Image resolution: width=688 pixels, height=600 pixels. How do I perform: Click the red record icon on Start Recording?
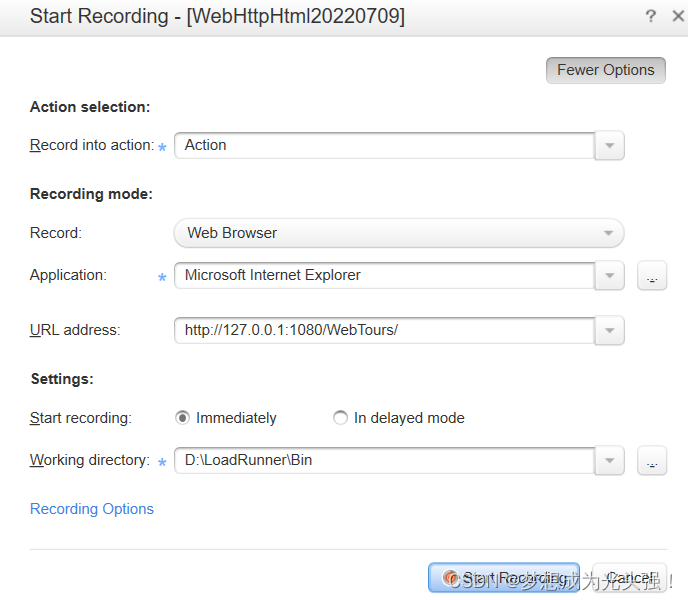click(450, 578)
